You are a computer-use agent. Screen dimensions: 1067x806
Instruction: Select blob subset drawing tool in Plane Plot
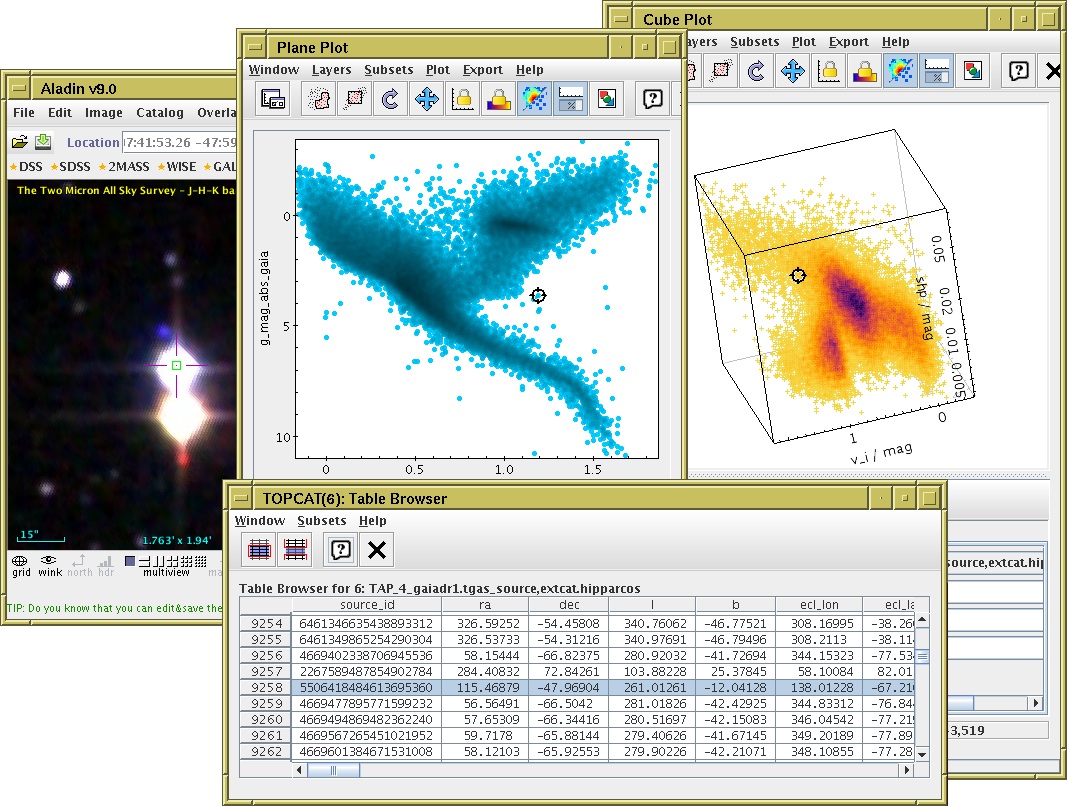tap(318, 99)
